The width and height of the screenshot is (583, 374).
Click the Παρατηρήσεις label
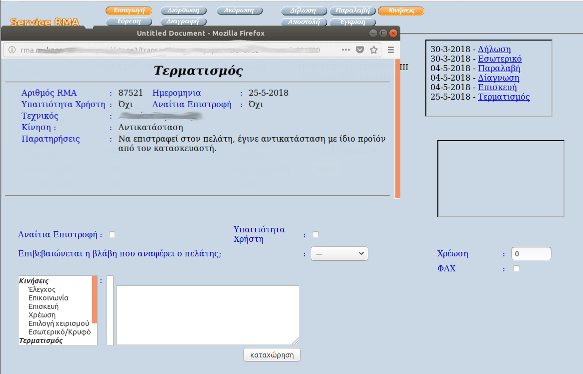click(x=51, y=139)
